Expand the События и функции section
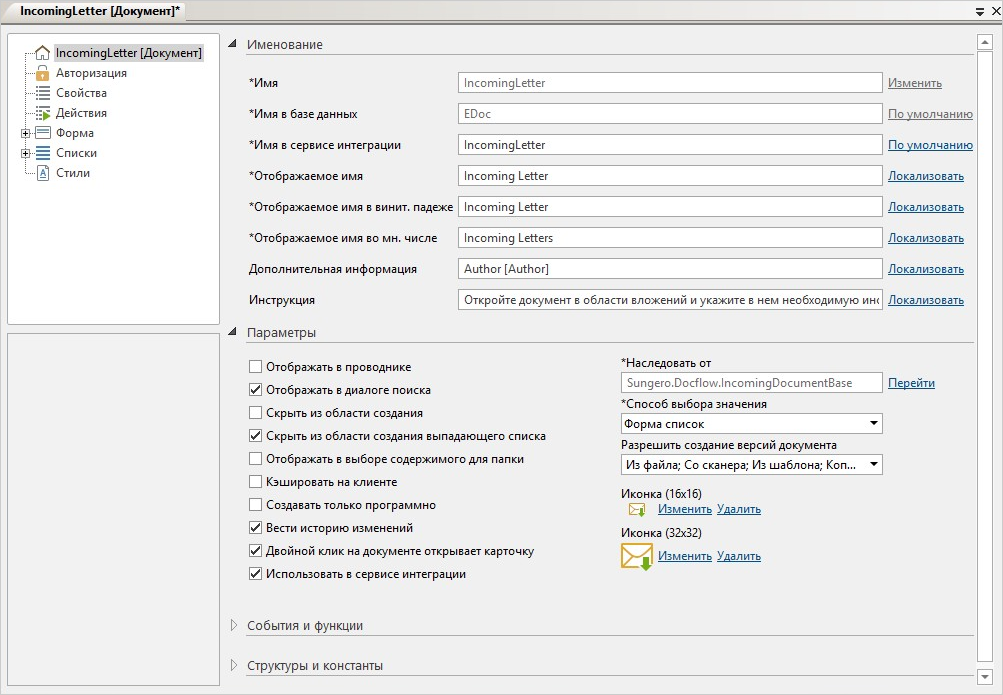Image resolution: width=1003 pixels, height=695 pixels. point(234,626)
